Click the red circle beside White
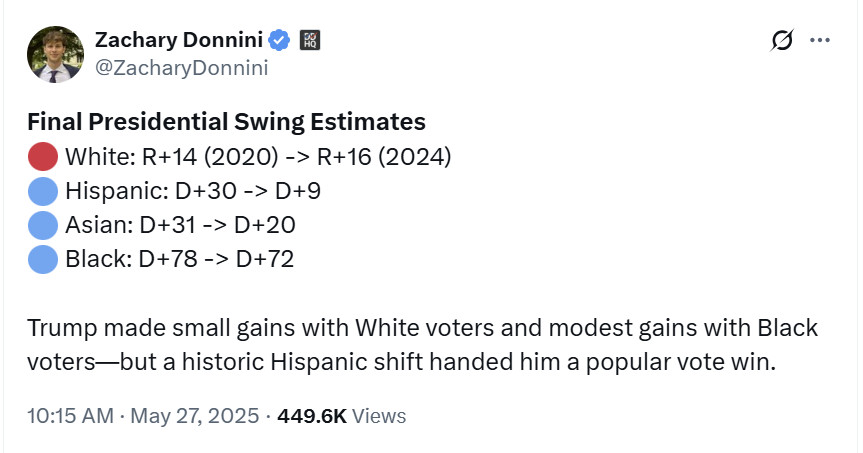863x453 pixels. coord(43,157)
